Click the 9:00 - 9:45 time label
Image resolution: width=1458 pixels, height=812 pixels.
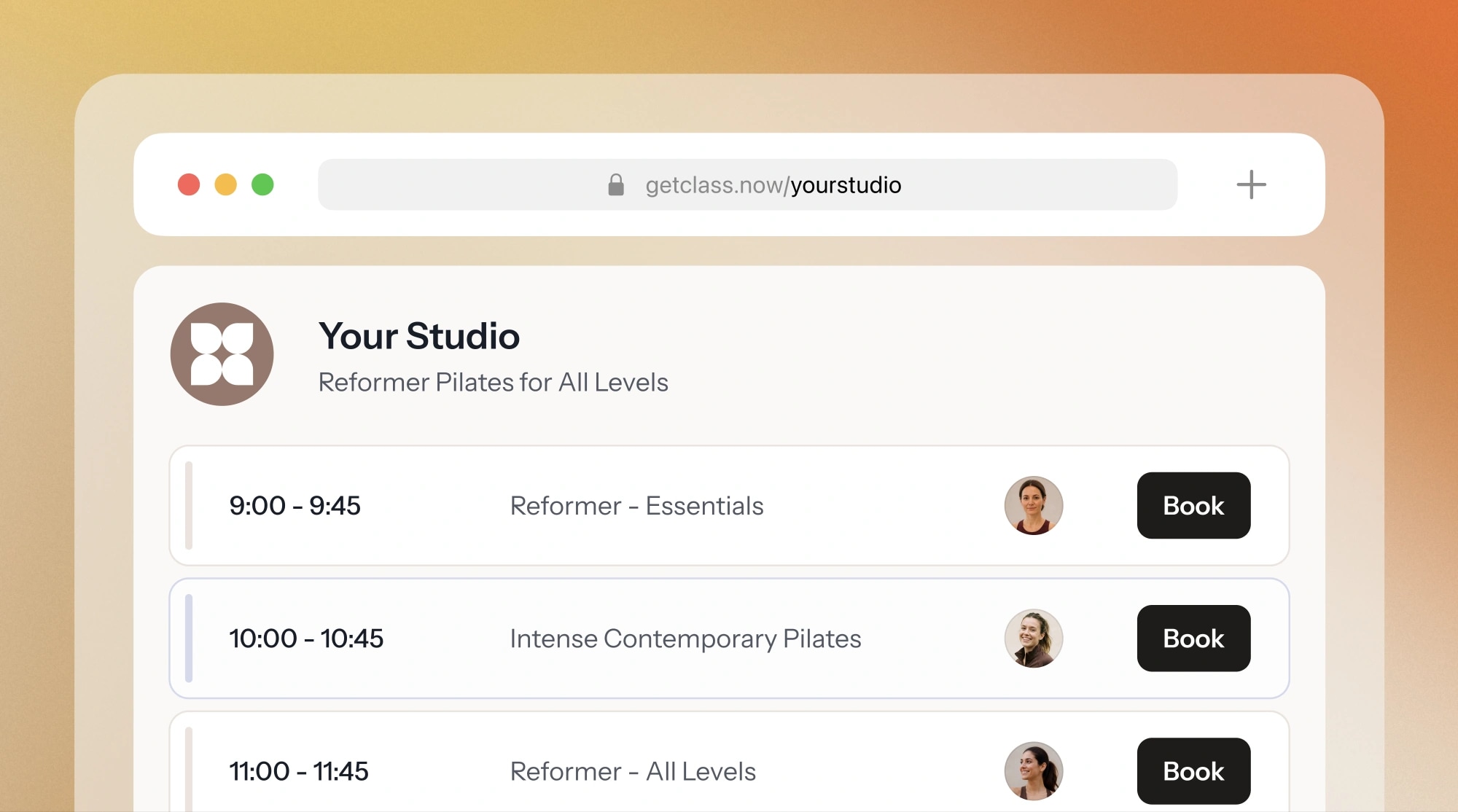click(x=295, y=505)
